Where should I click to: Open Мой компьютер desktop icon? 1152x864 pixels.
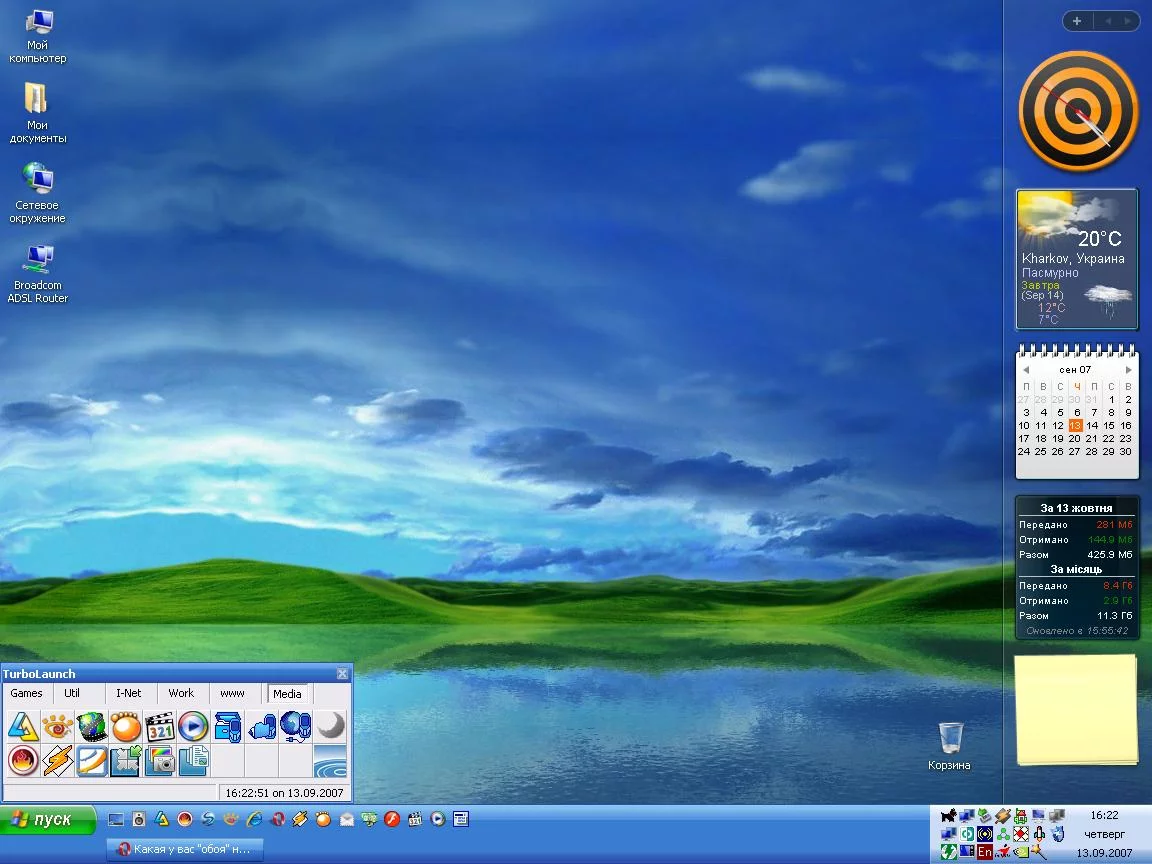coord(37,36)
